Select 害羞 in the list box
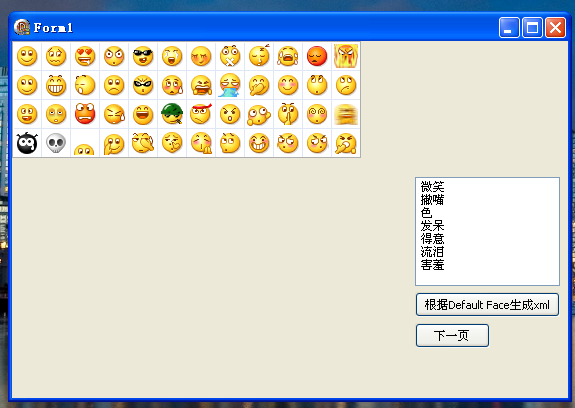The image size is (575, 408). 432,265
